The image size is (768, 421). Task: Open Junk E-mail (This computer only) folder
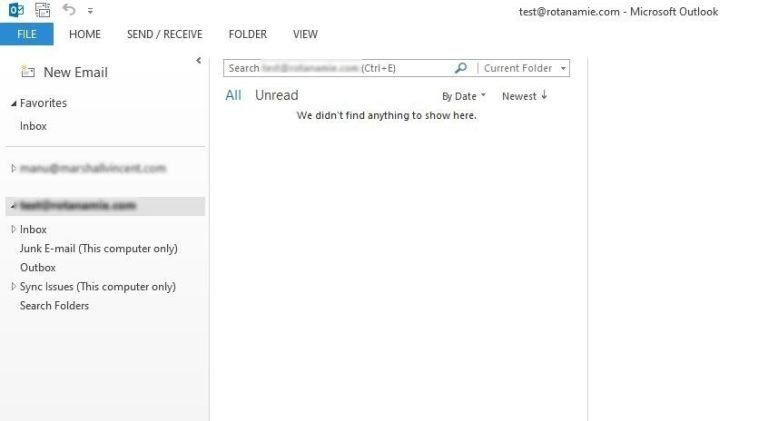pos(98,249)
